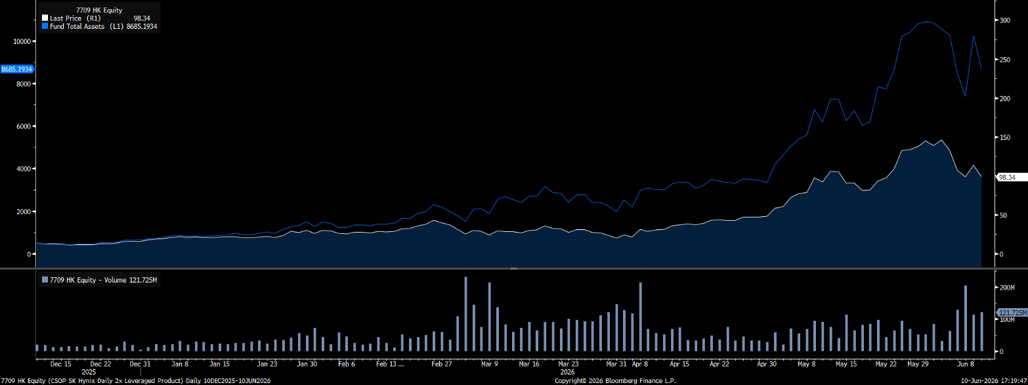Click the 'Mar 16' date label

click(528, 362)
